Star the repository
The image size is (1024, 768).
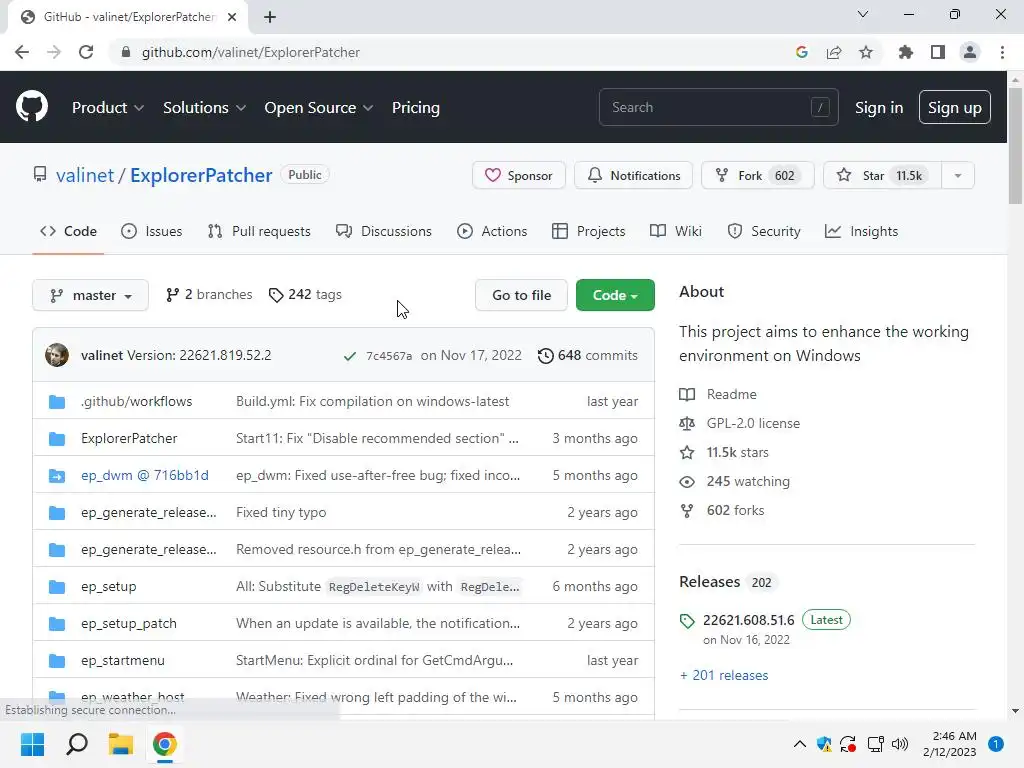(x=882, y=175)
